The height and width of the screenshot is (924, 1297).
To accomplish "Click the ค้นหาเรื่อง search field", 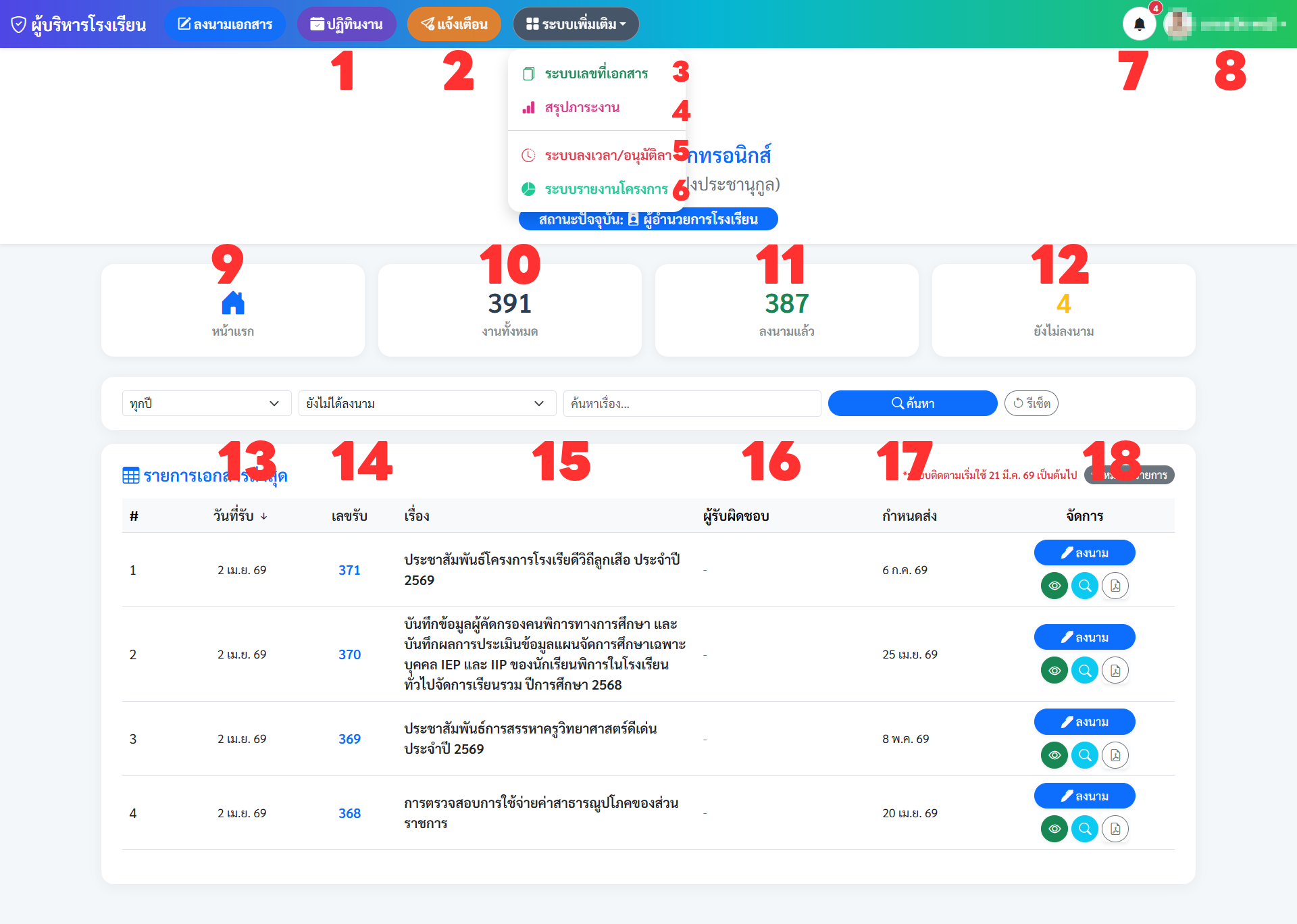I will 692,403.
